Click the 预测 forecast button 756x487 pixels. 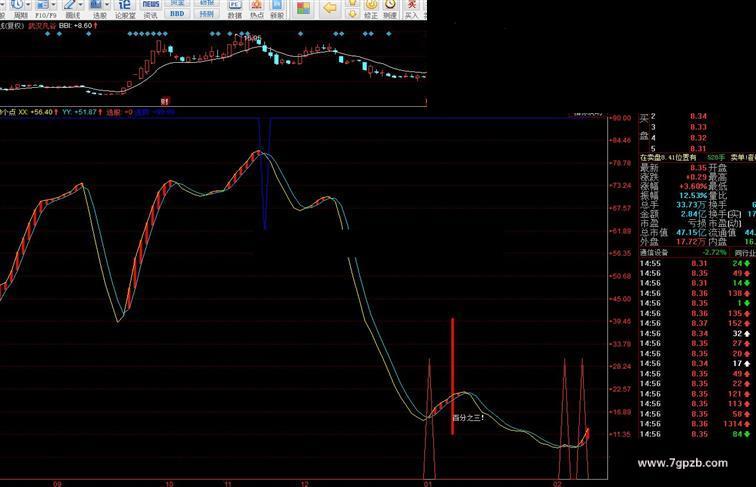coord(206,14)
